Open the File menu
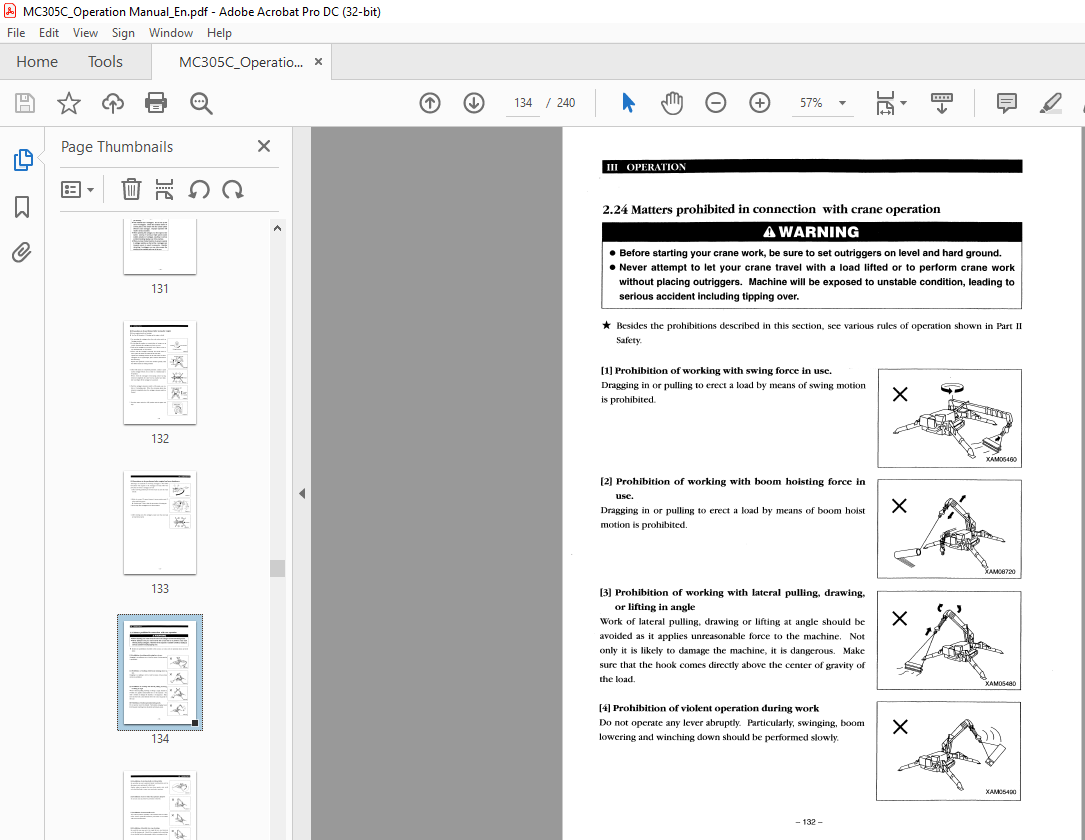 pos(16,33)
